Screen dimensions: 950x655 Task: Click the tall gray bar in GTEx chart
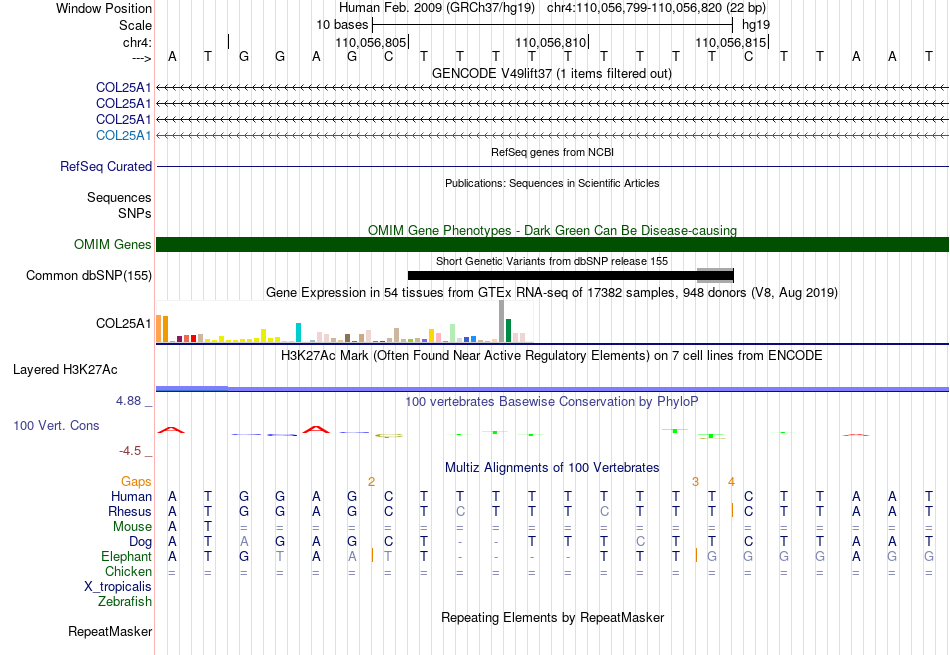point(502,321)
